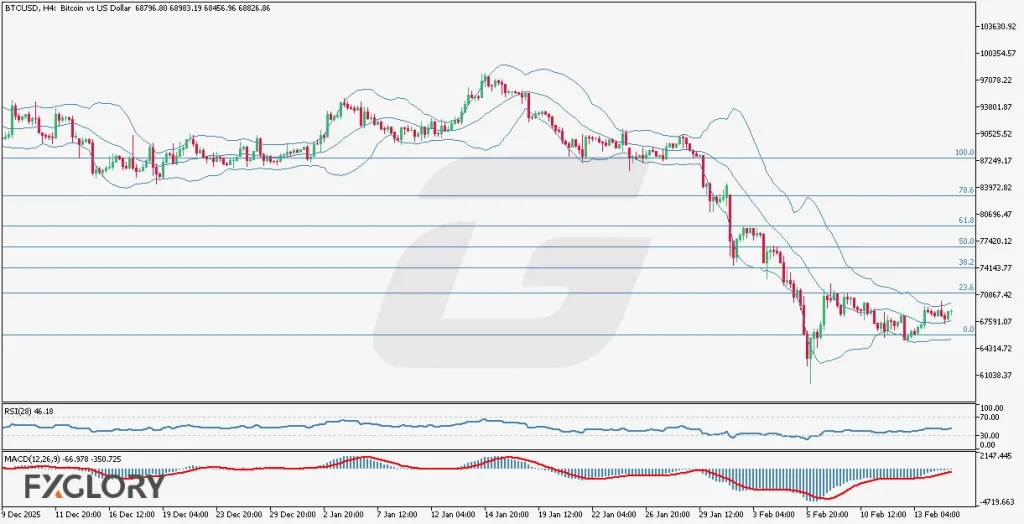This screenshot has height=524, width=1024.
Task: Select the 12 Jan 04:00 time label
Action: click(x=455, y=515)
